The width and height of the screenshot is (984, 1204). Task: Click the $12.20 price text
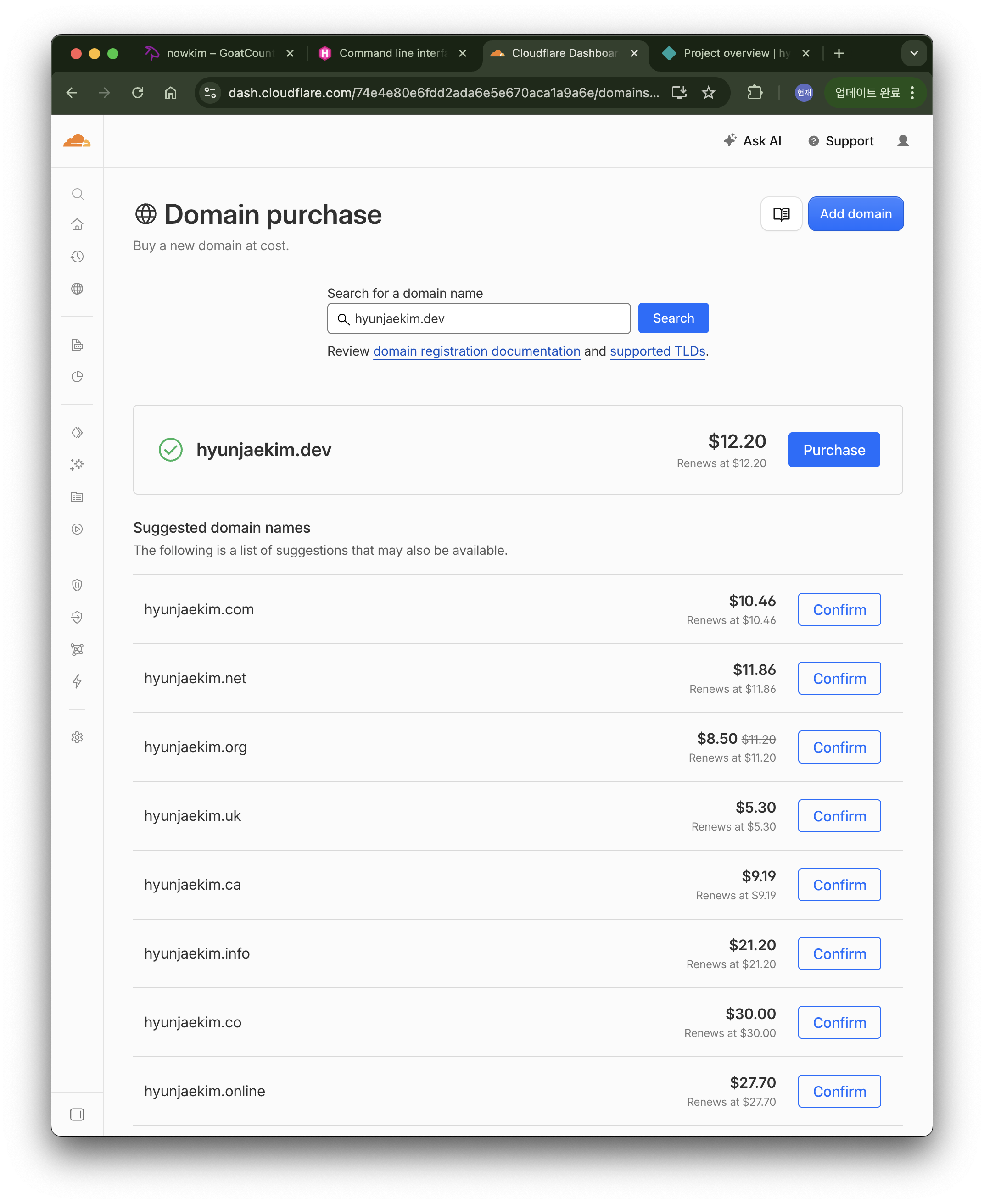point(737,441)
